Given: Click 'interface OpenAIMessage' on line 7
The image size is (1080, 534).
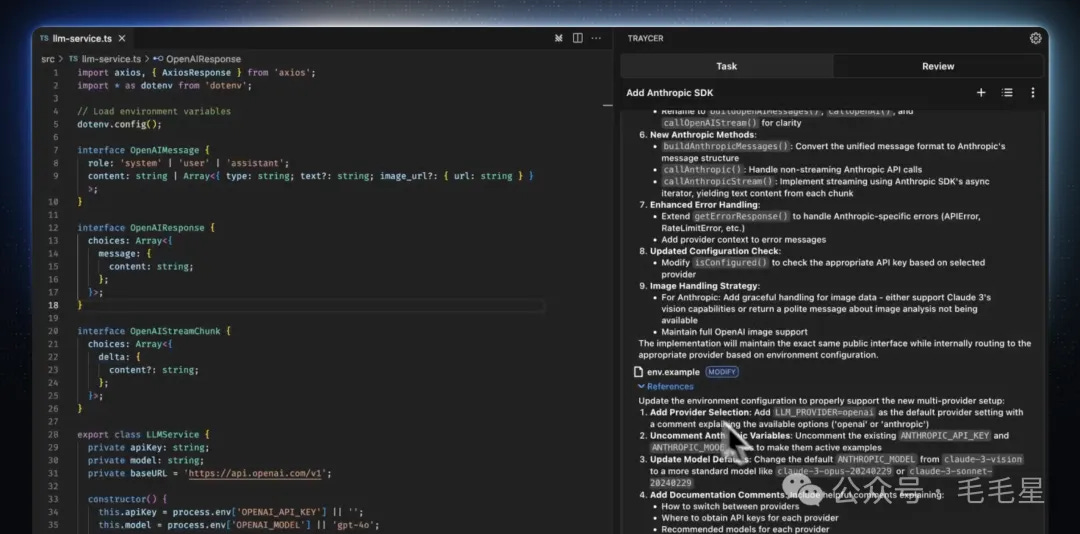Looking at the screenshot, I should 138,150.
